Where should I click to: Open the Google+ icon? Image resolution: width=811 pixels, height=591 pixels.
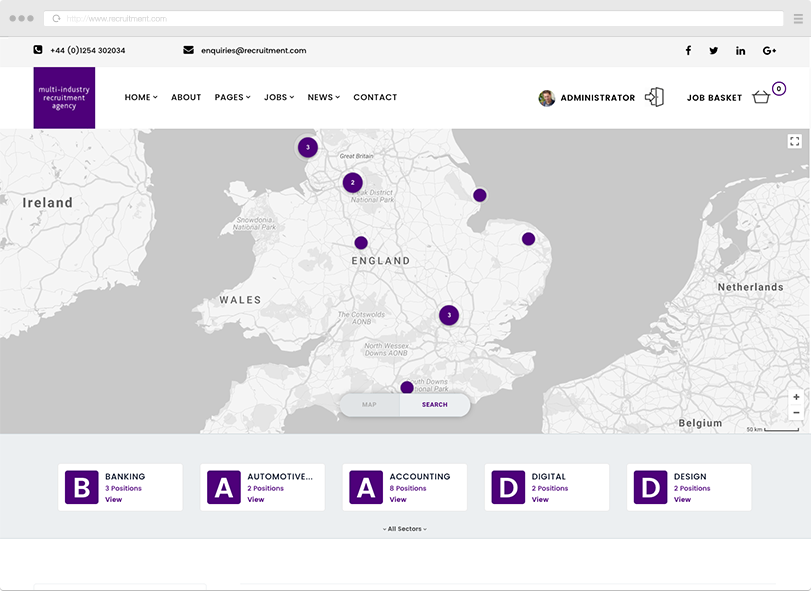767,50
